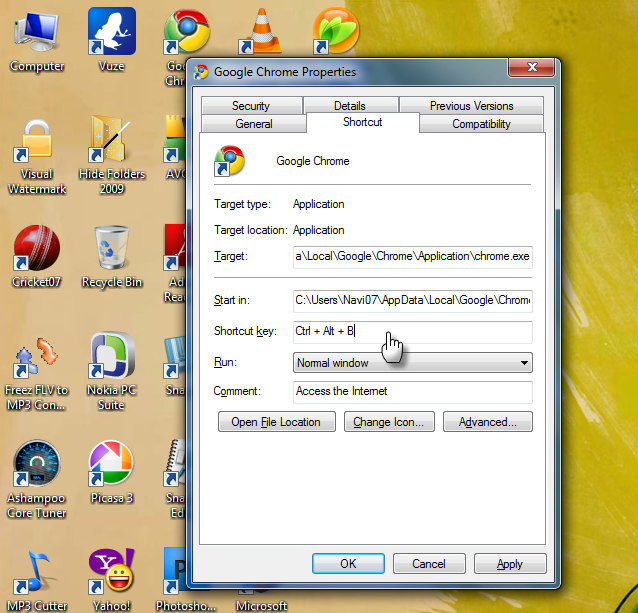Open the Compatibility tab
The image size is (638, 613).
click(481, 124)
